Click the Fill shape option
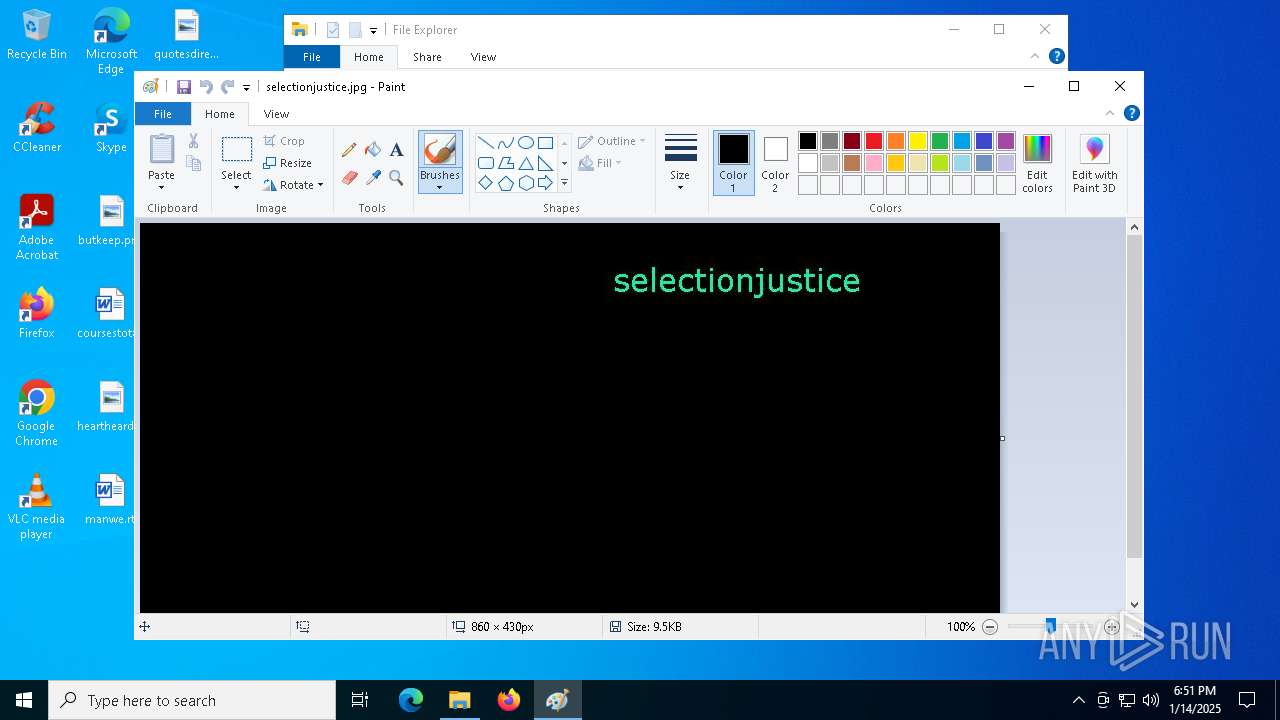Image resolution: width=1280 pixels, height=720 pixels. pyautogui.click(x=600, y=163)
